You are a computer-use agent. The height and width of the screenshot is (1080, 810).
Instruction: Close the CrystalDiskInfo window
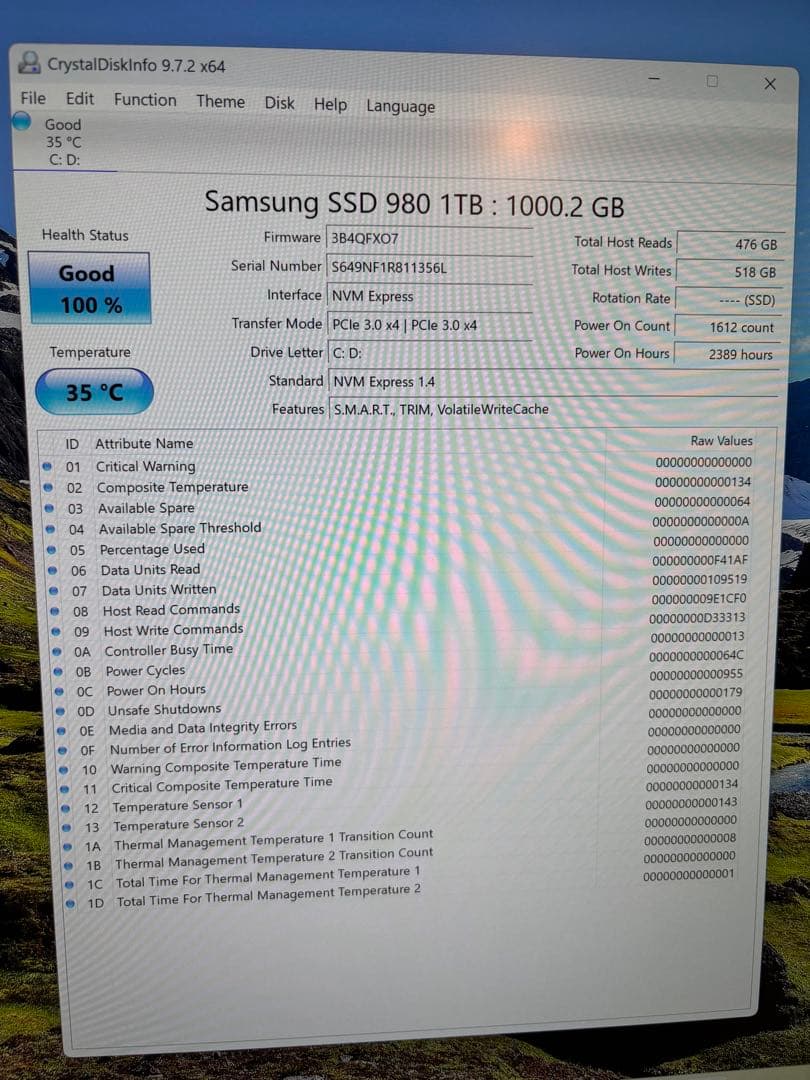(770, 84)
